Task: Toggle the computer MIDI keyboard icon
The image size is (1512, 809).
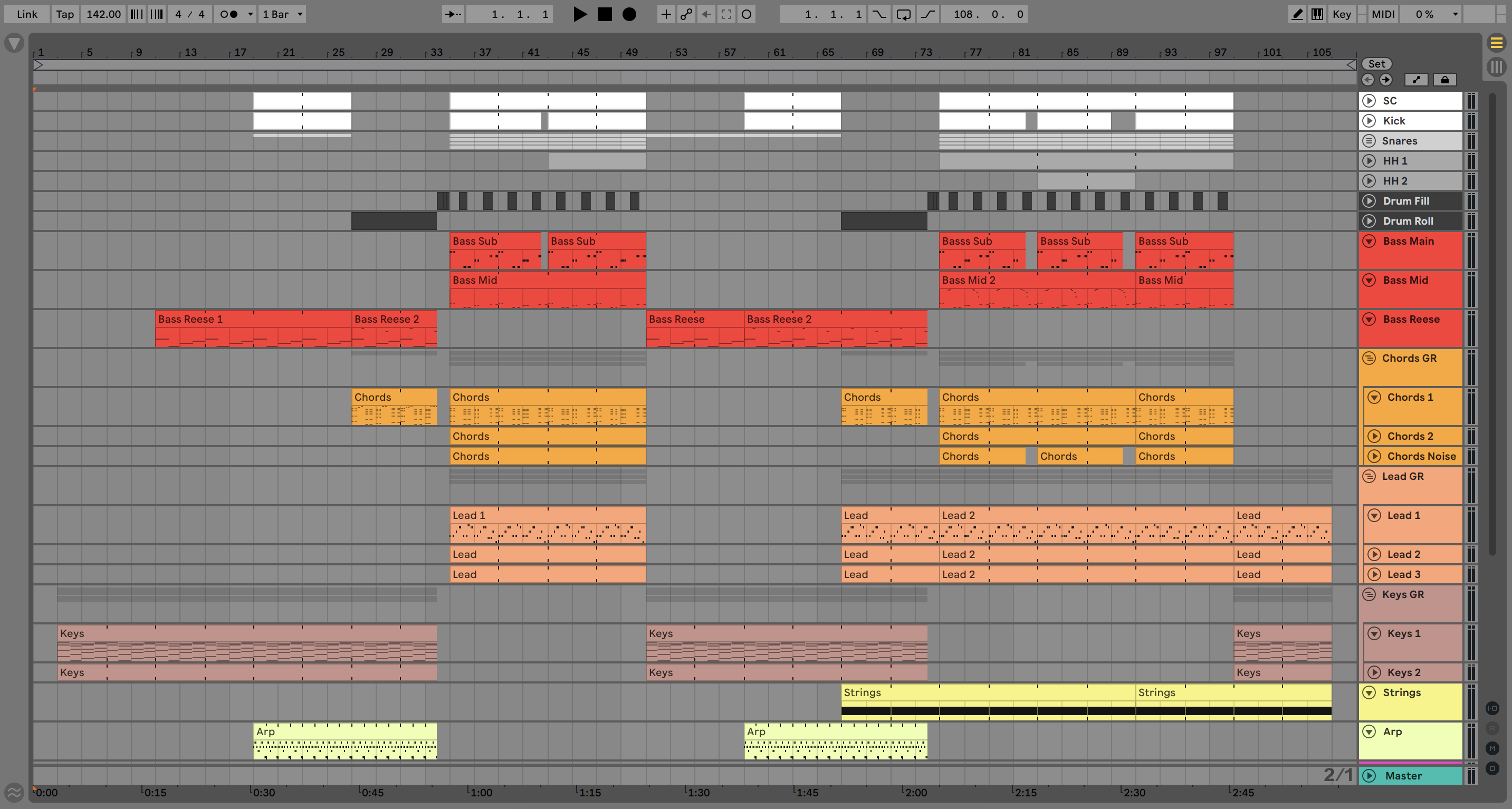Action: tap(1317, 14)
